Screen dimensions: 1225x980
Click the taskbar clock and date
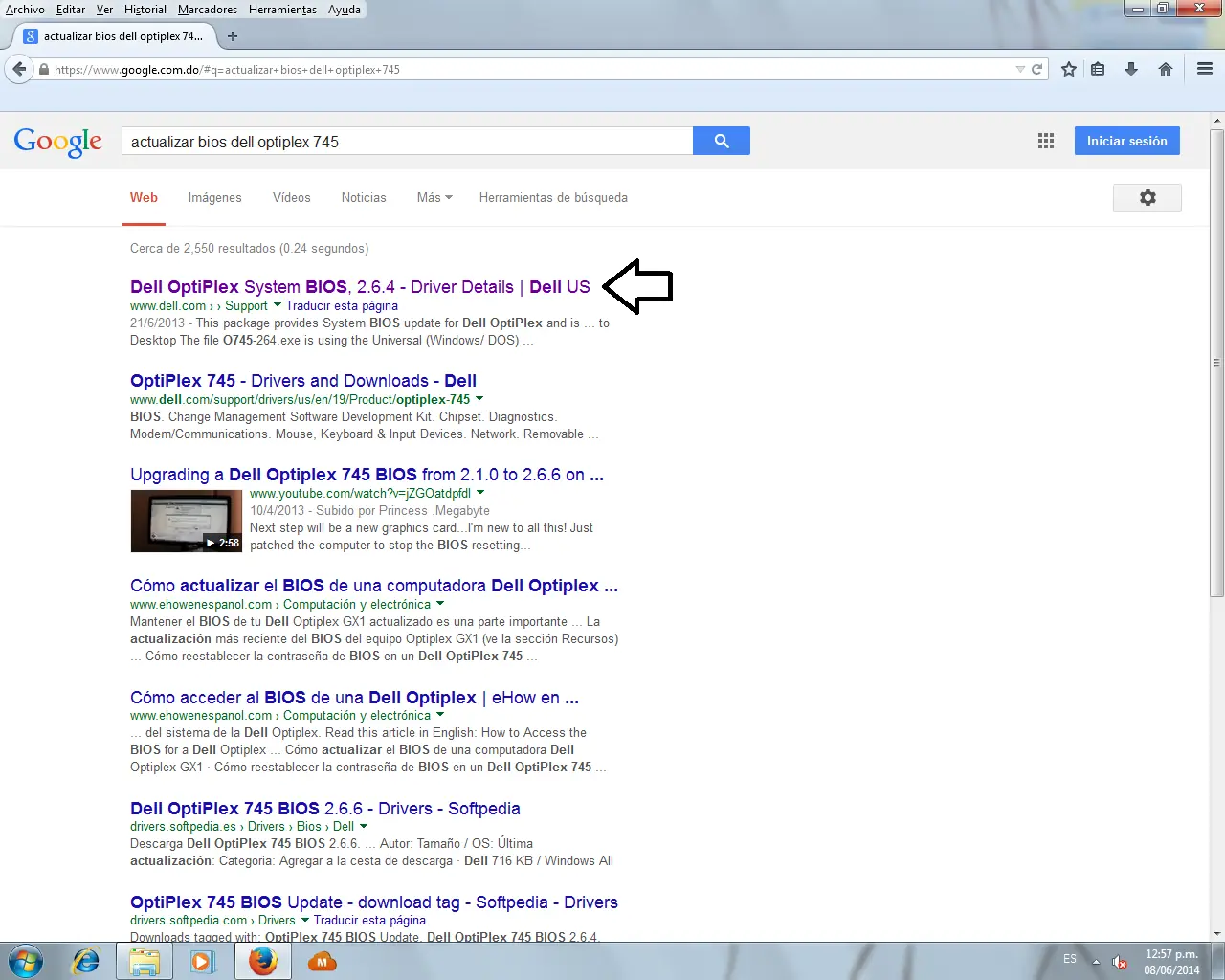click(x=1171, y=962)
